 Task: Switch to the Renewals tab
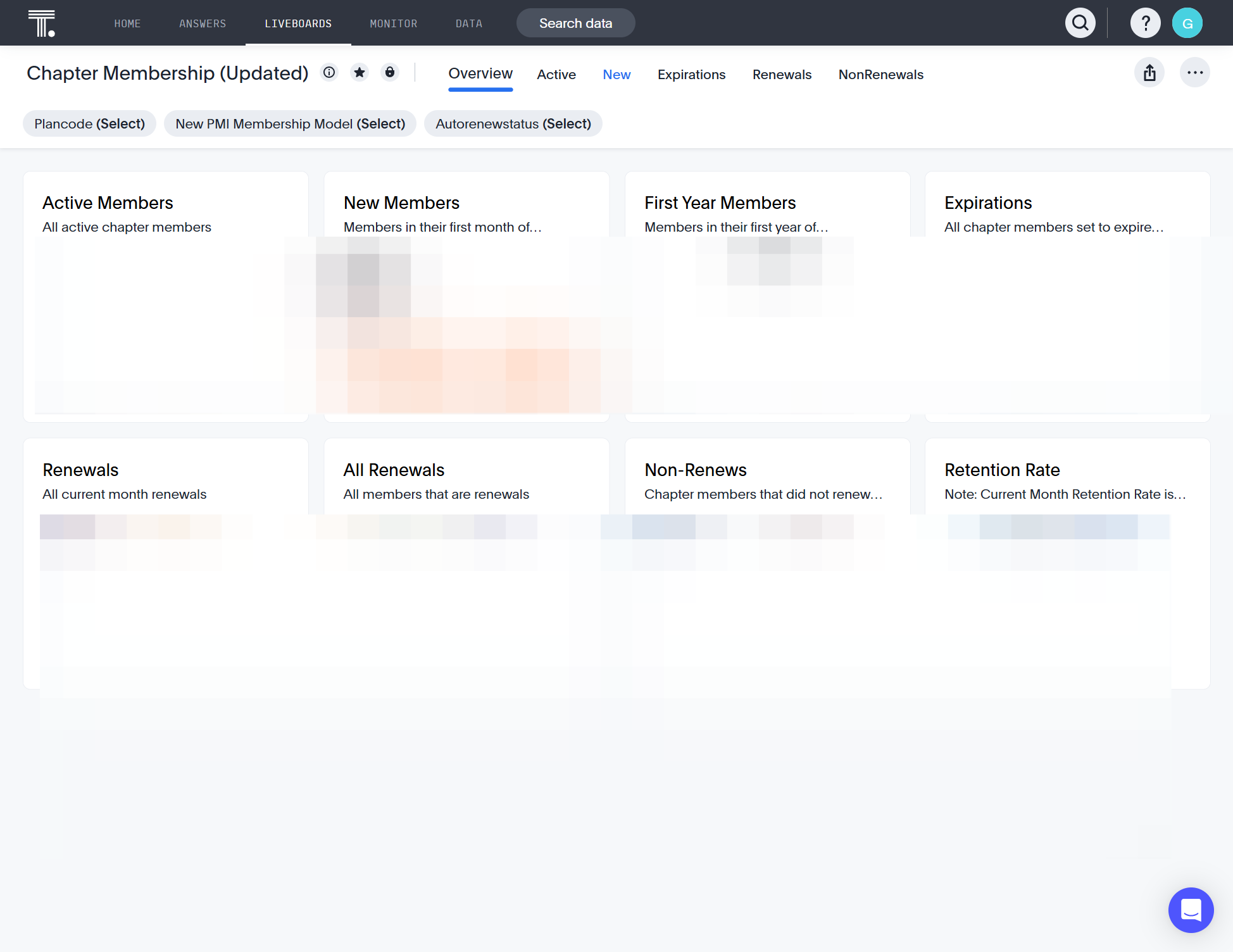click(782, 75)
